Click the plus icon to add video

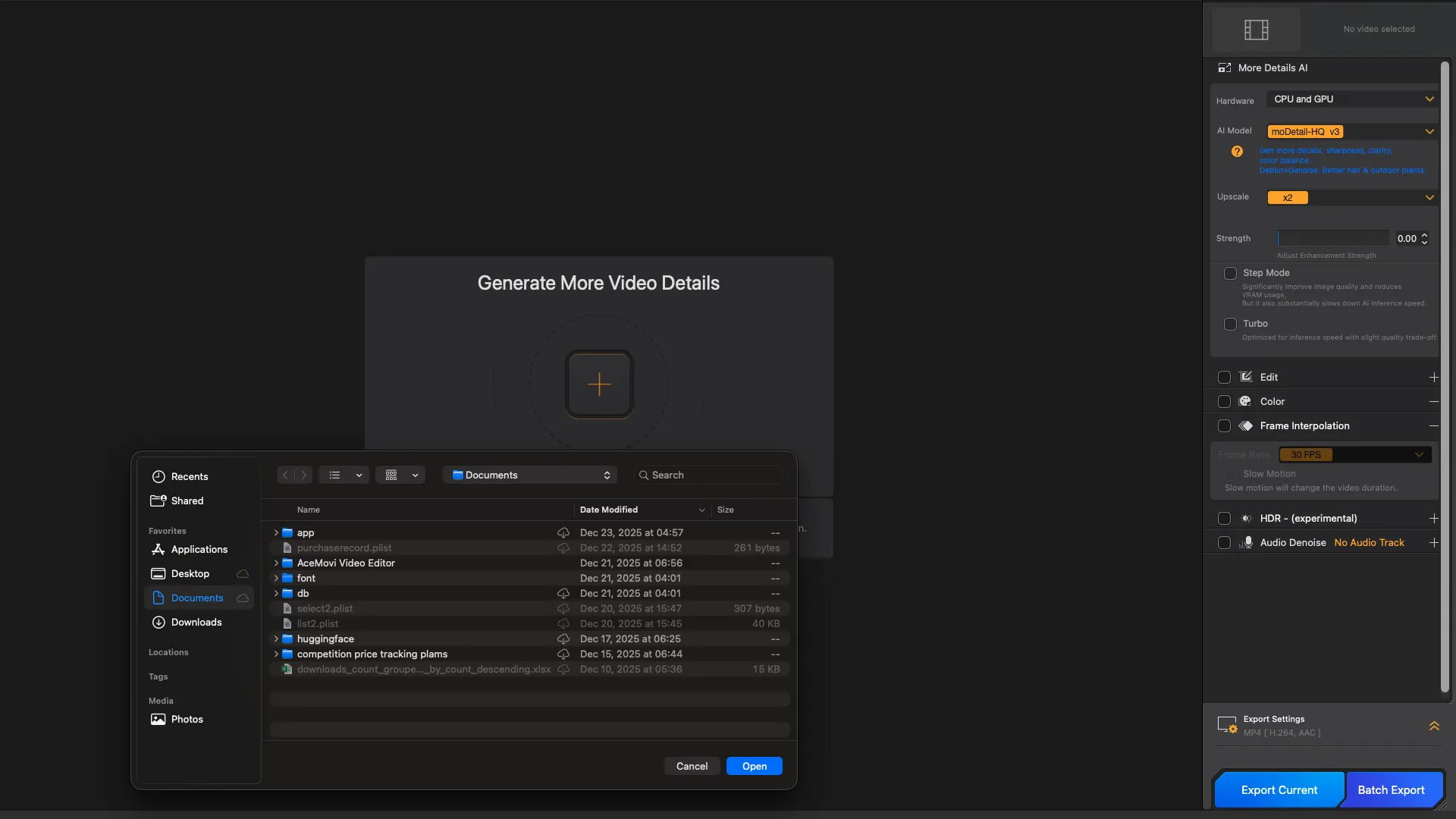coord(599,384)
